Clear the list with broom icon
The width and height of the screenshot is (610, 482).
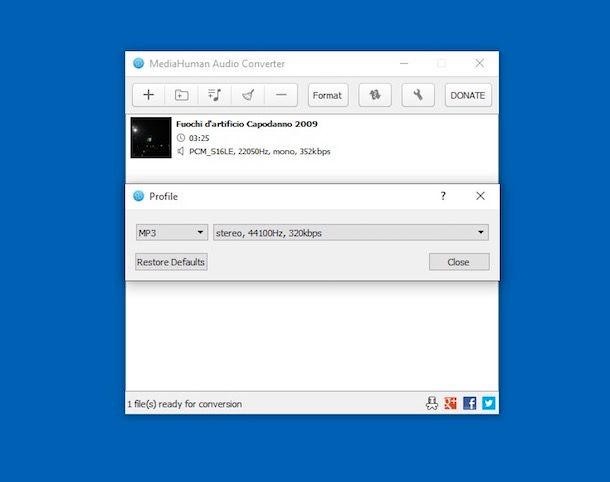[248, 95]
